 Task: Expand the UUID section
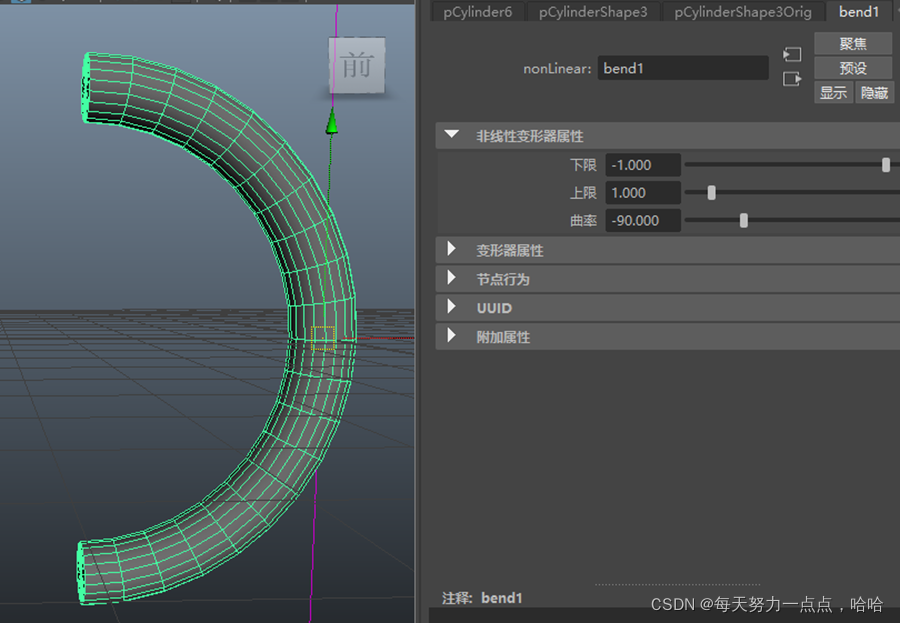click(452, 307)
